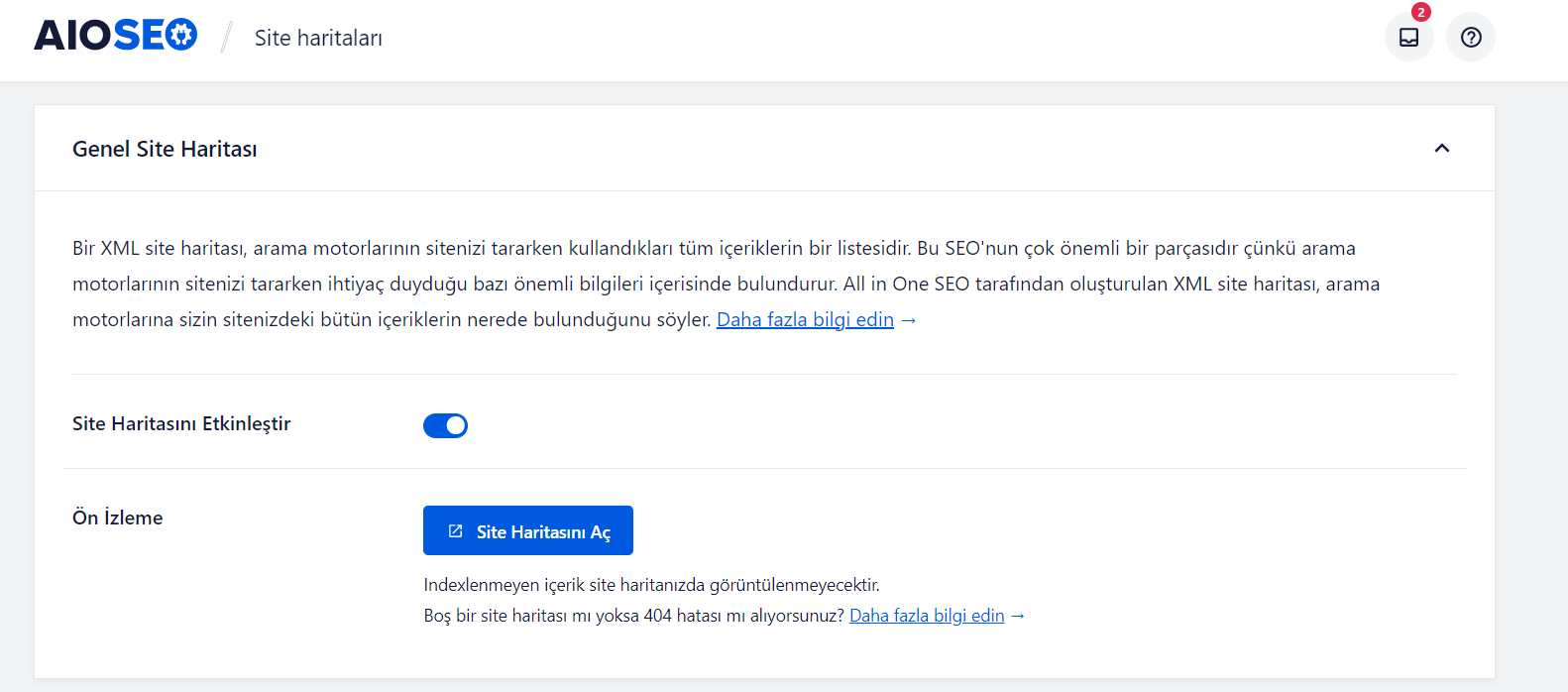Screen dimensions: 1568x692
Task: Disable the Site Haritasını Etkinleştir toggle
Action: tap(445, 425)
